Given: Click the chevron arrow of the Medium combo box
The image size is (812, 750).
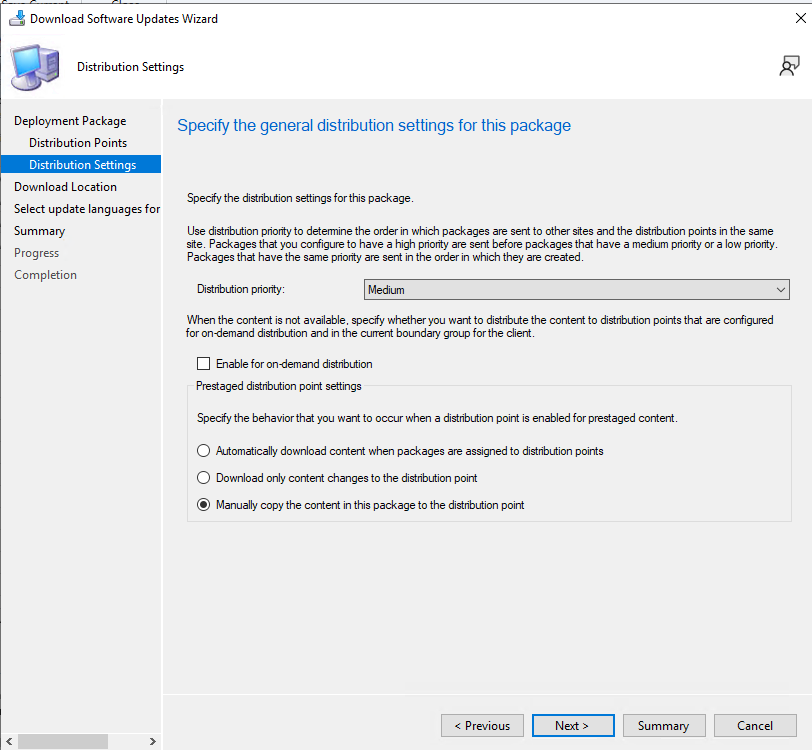Looking at the screenshot, I should coord(781,290).
